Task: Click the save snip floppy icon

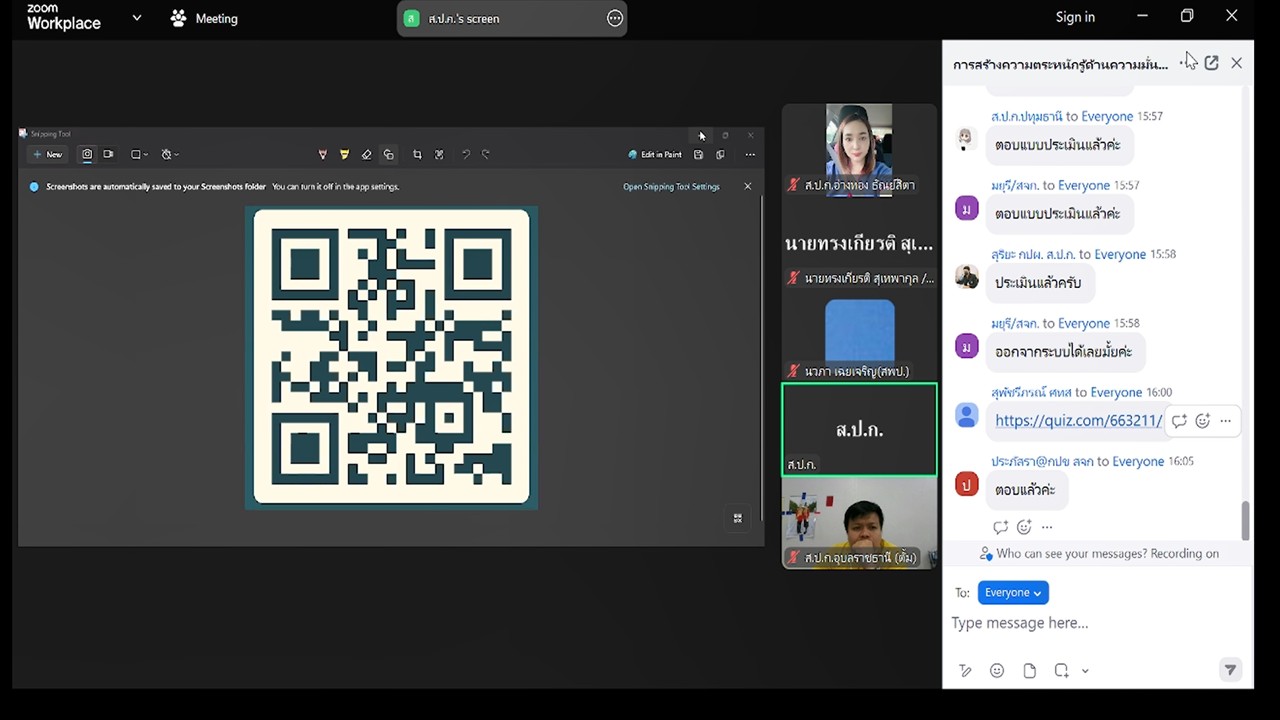Action: (698, 154)
